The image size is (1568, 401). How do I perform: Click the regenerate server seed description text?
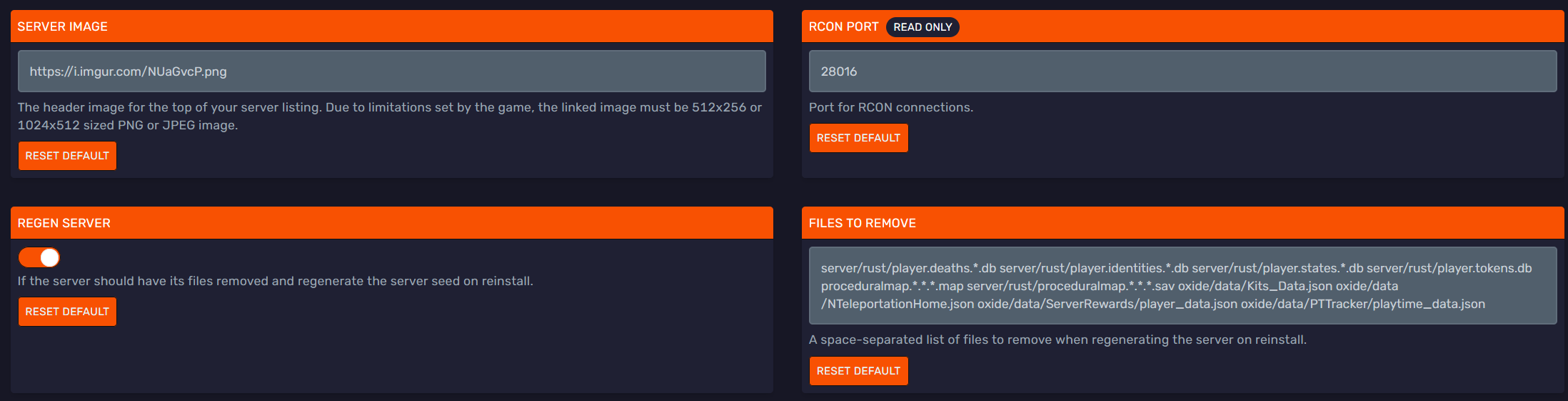coord(275,281)
